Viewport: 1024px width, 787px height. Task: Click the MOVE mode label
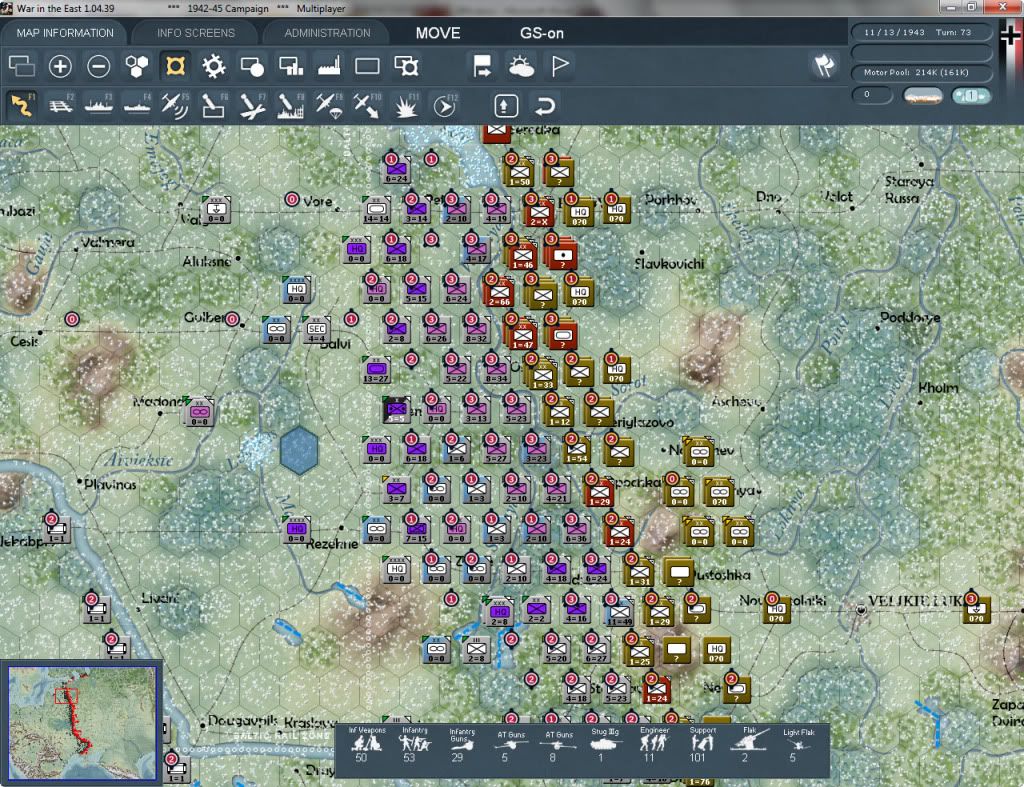click(x=438, y=33)
